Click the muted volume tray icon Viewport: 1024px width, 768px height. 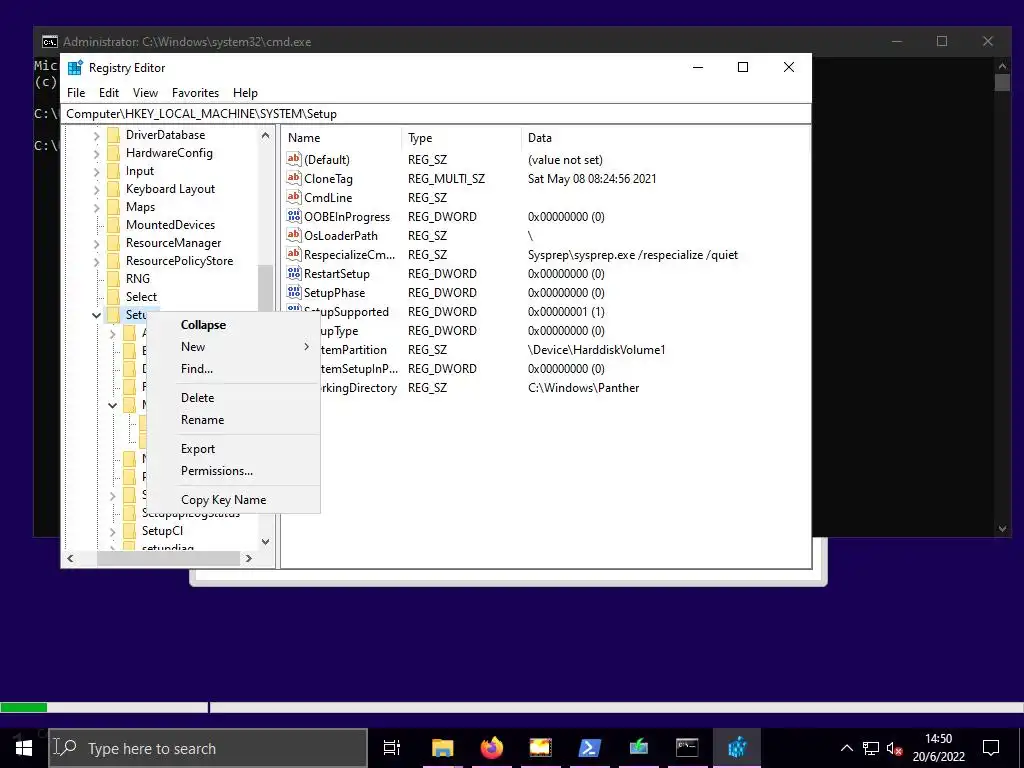pyautogui.click(x=895, y=748)
